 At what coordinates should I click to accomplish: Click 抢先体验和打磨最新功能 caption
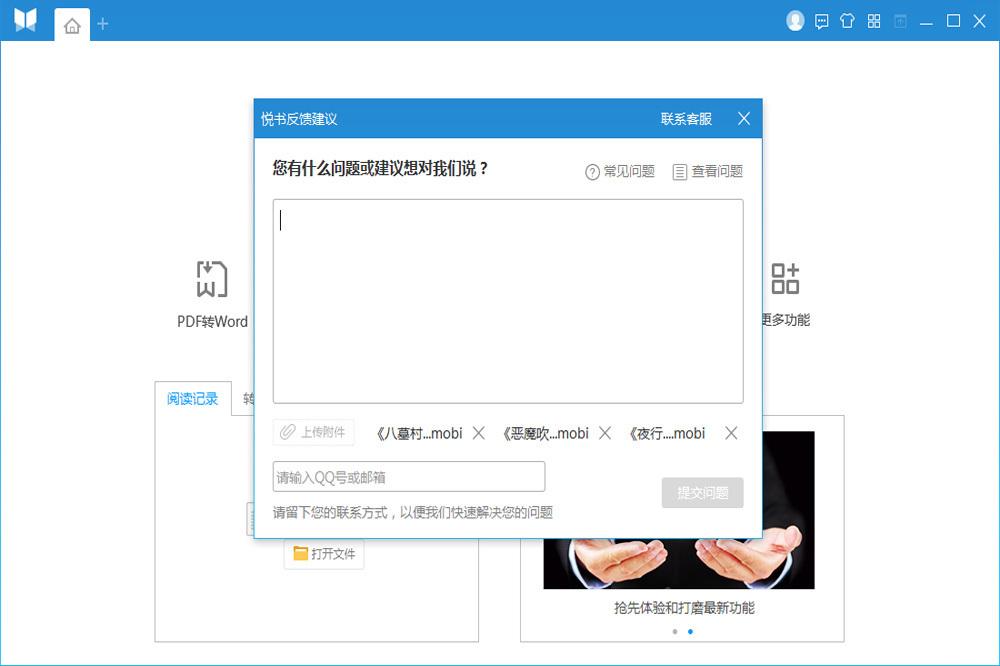[x=684, y=607]
